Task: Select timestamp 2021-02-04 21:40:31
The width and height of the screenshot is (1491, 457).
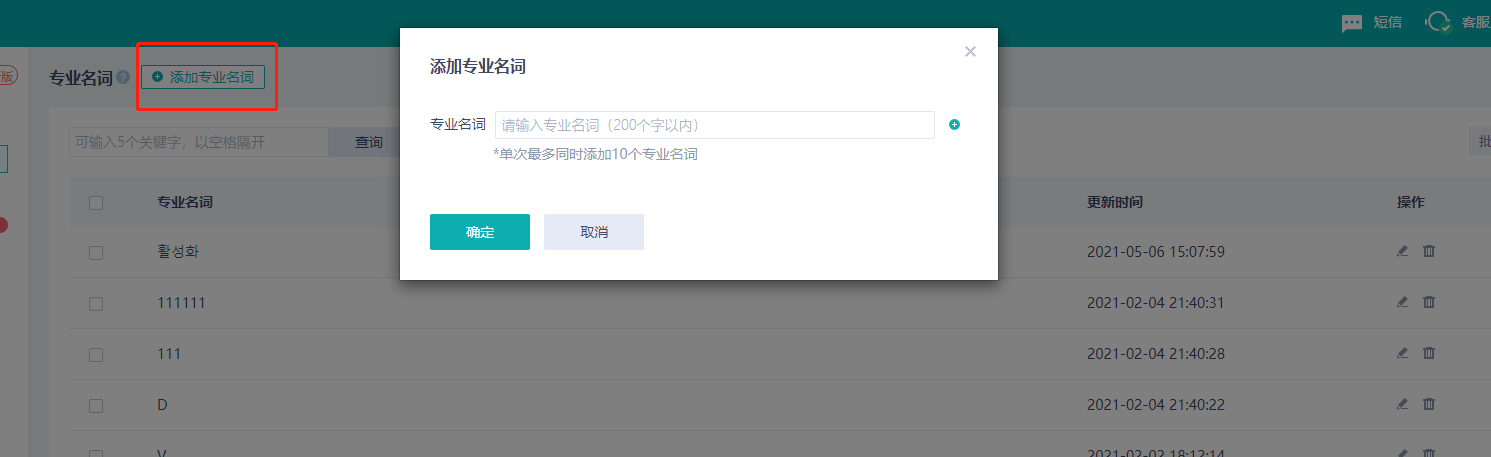Action: click(1156, 303)
